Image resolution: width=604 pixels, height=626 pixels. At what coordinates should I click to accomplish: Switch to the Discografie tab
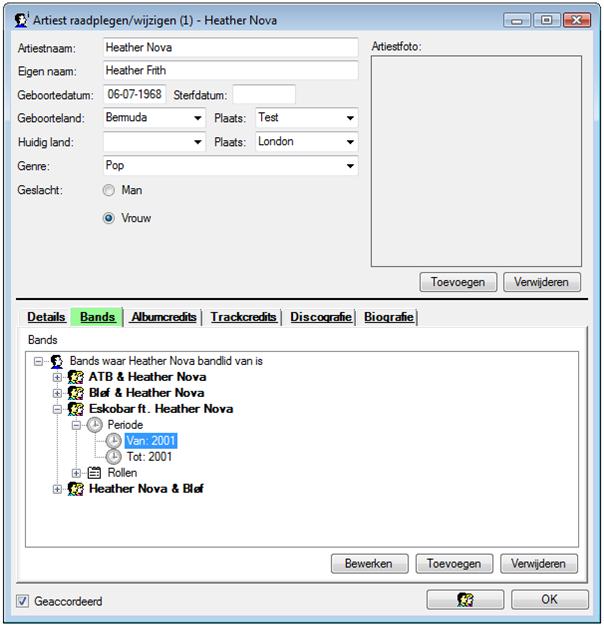point(321,317)
